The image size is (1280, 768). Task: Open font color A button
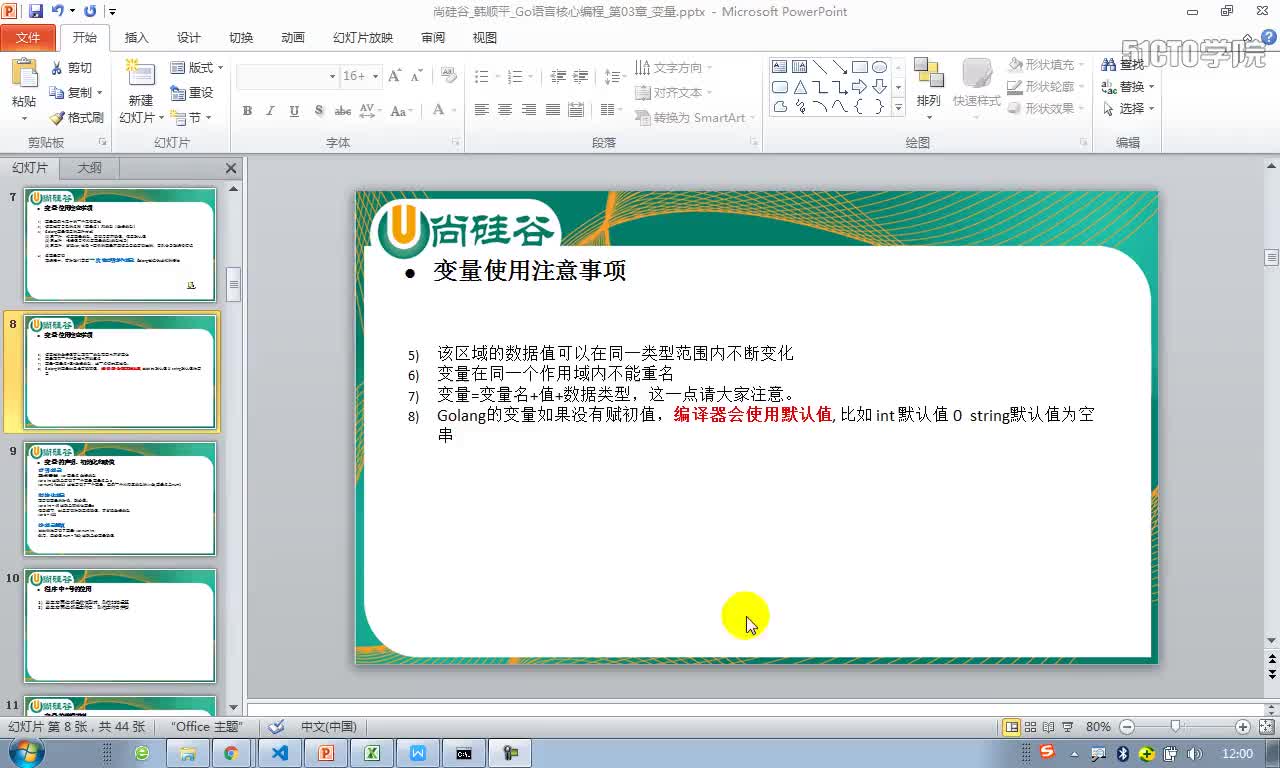coord(438,111)
